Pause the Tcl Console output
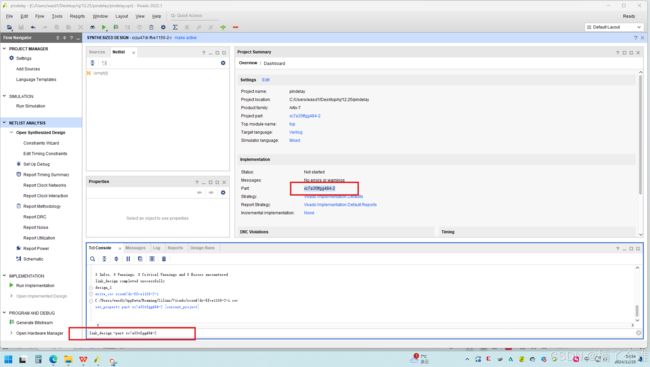The height and width of the screenshot is (367, 650). point(128,259)
